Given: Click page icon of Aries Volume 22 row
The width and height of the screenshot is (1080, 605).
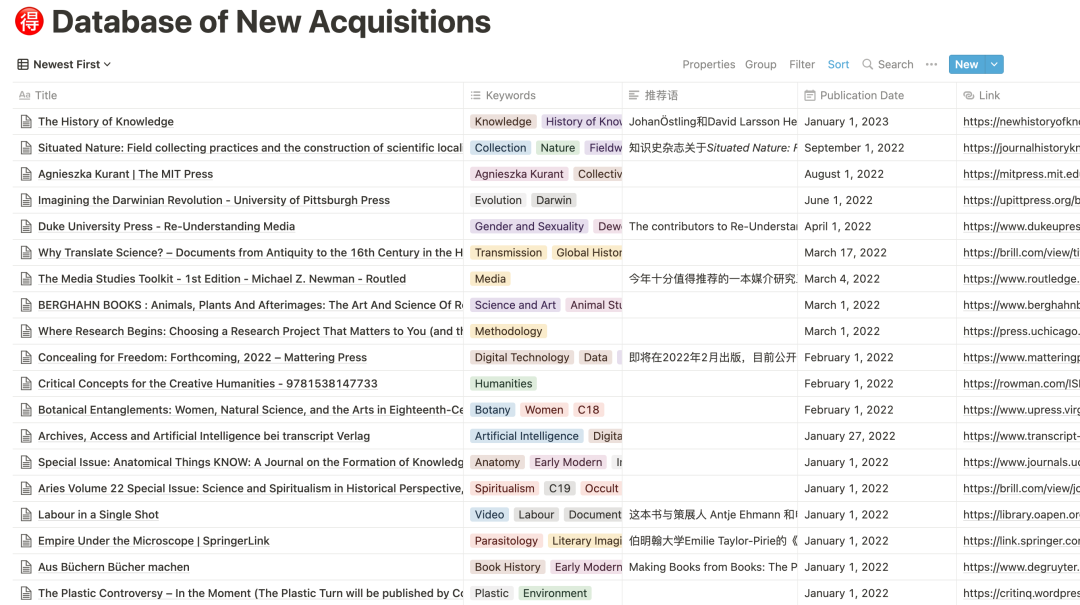Looking at the screenshot, I should 26,489.
